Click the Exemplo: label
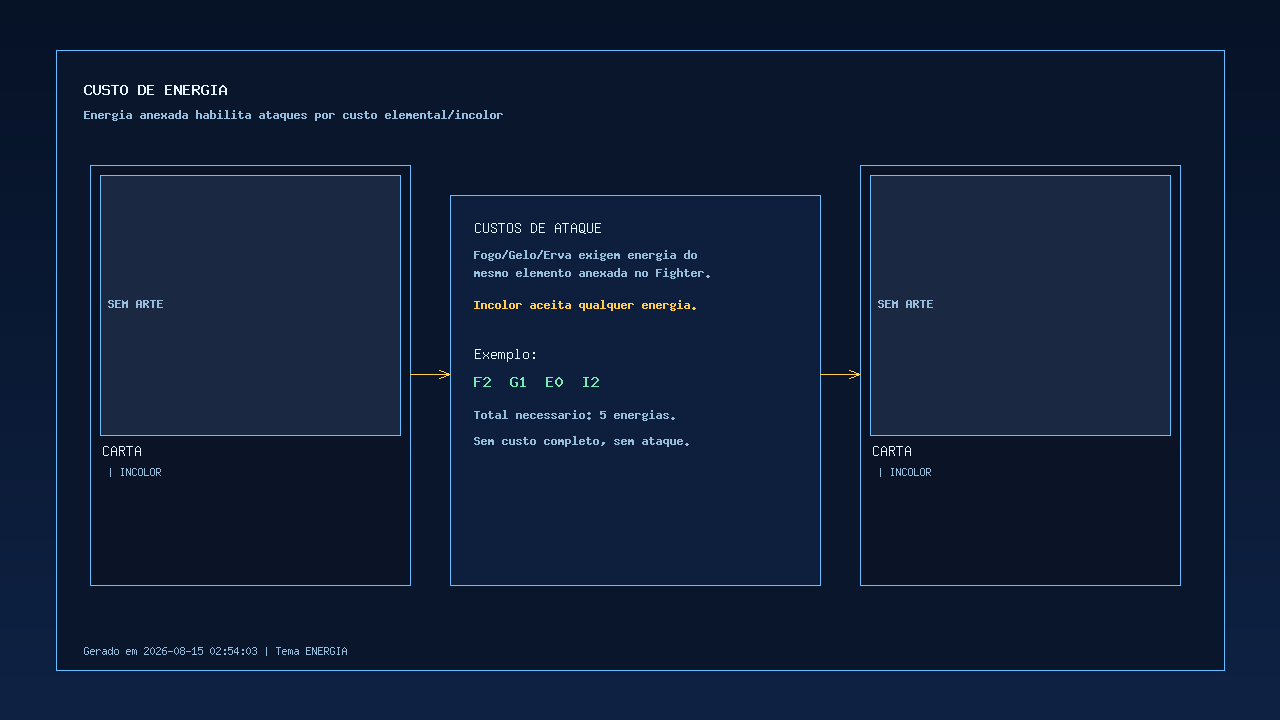Viewport: 1280px width, 720px height. click(x=506, y=354)
